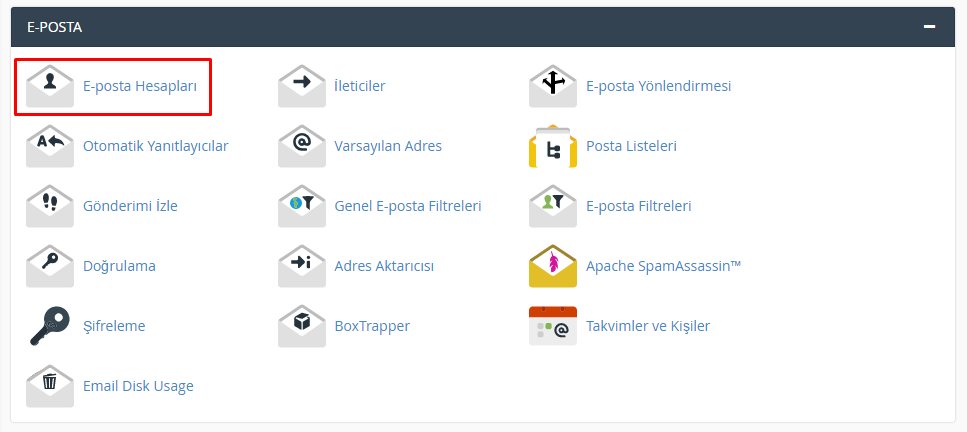The image size is (967, 432).
Task: Open the Email Disk Usage link
Action: click(x=138, y=386)
